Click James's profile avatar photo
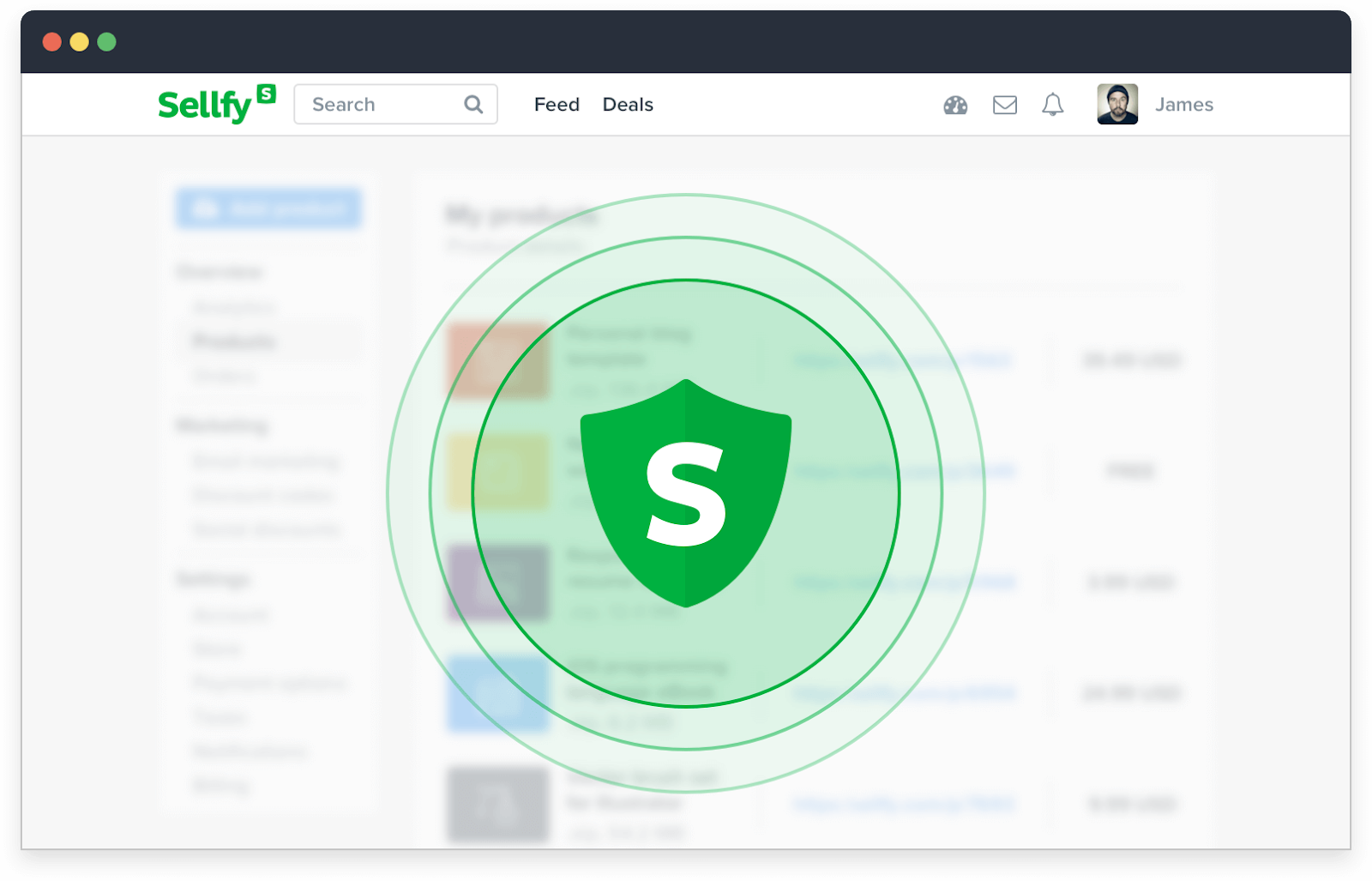Viewport: 1372px width, 881px height. click(1117, 104)
